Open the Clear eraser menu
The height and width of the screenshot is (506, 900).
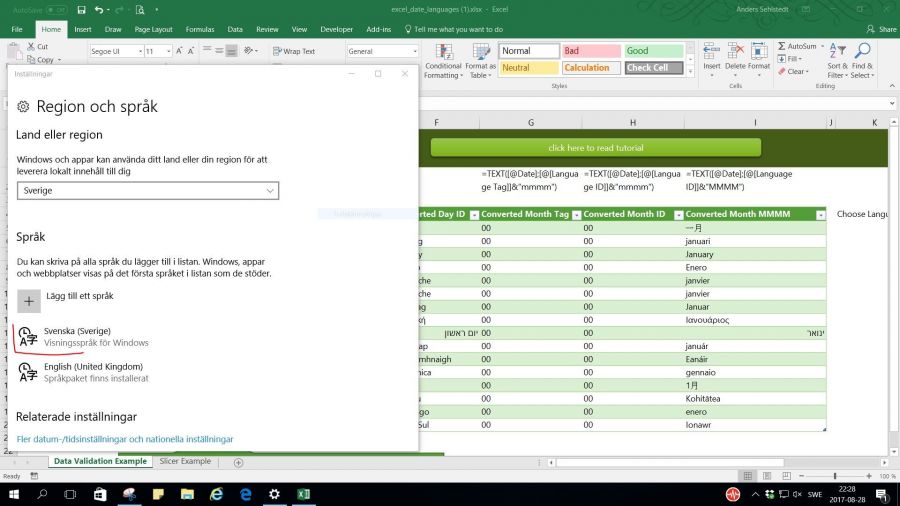point(793,72)
